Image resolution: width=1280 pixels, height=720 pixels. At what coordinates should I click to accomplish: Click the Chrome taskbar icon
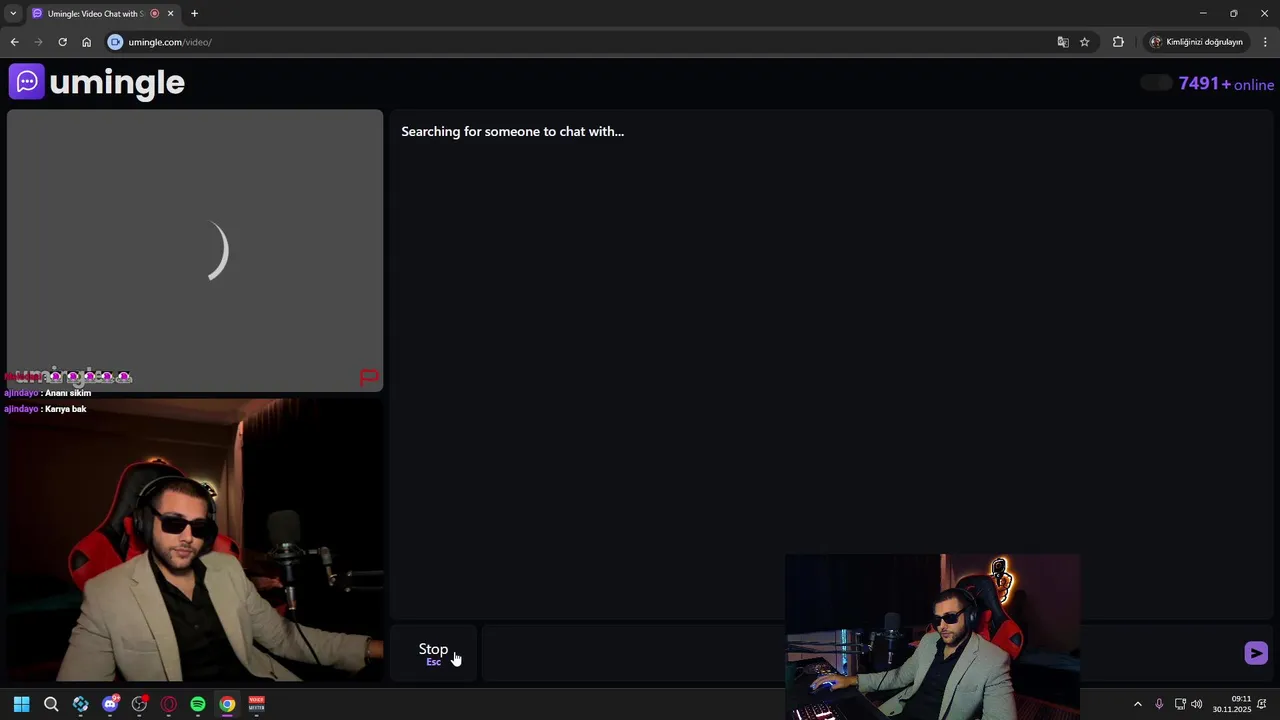tap(227, 704)
